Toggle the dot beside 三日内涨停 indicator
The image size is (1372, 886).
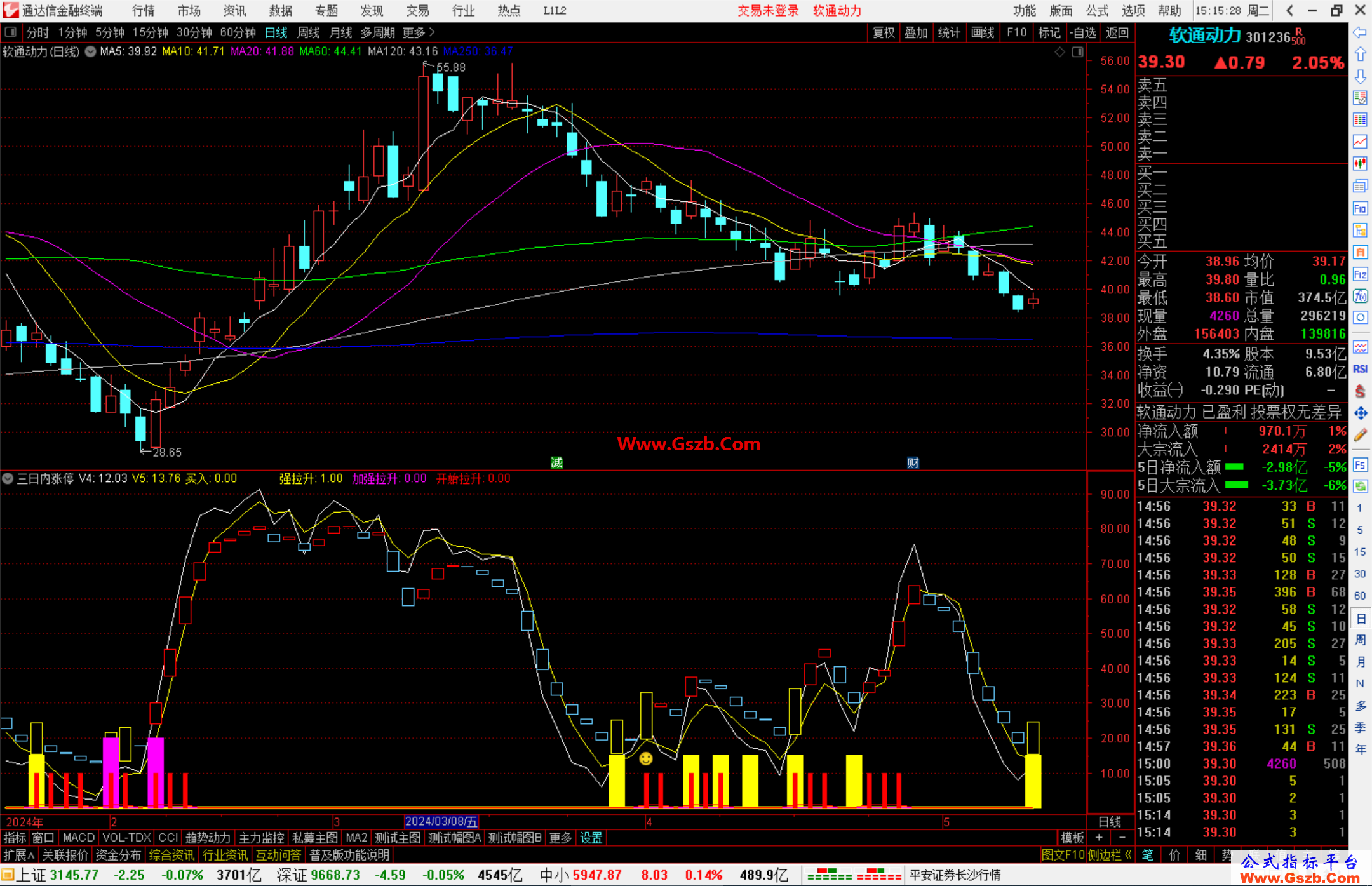pyautogui.click(x=8, y=478)
